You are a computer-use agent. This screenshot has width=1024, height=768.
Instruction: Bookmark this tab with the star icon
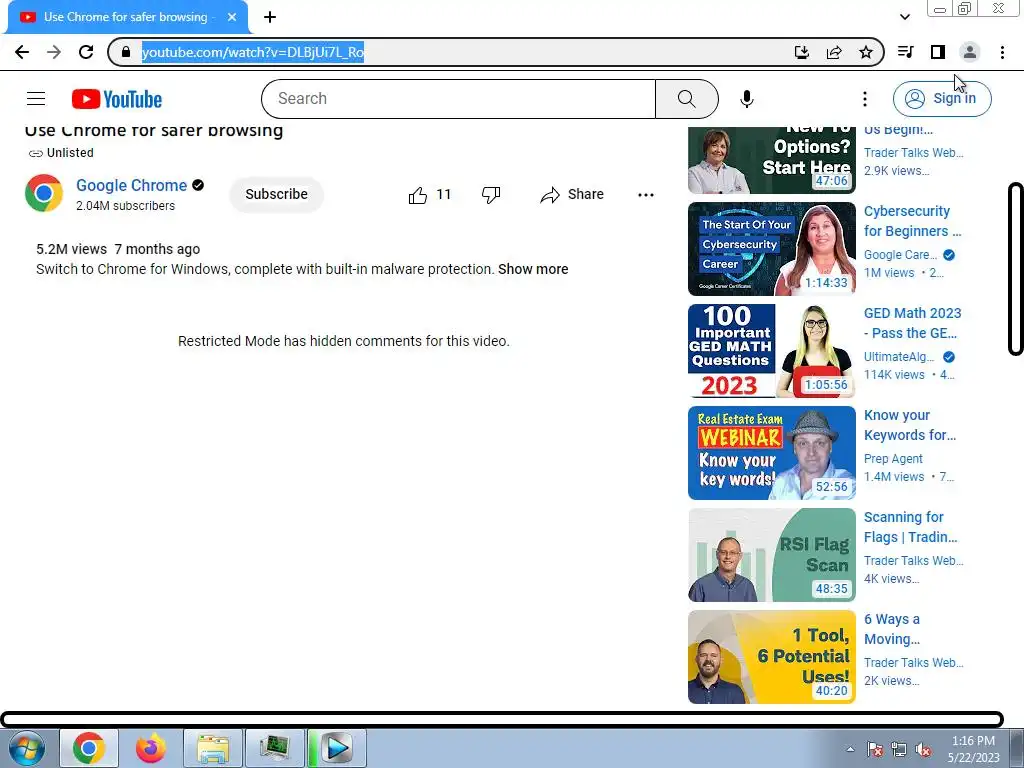[x=866, y=52]
